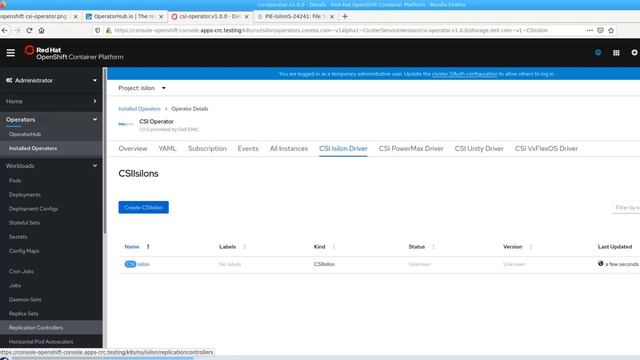
Task: Open Replication Controllers in sidebar
Action: (36, 328)
